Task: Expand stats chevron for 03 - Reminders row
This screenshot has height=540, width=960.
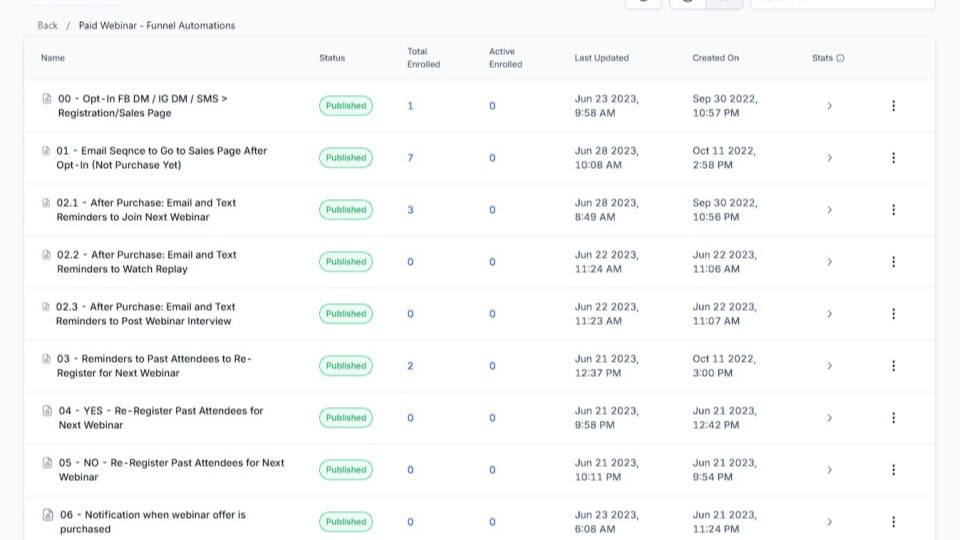Action: tap(830, 366)
